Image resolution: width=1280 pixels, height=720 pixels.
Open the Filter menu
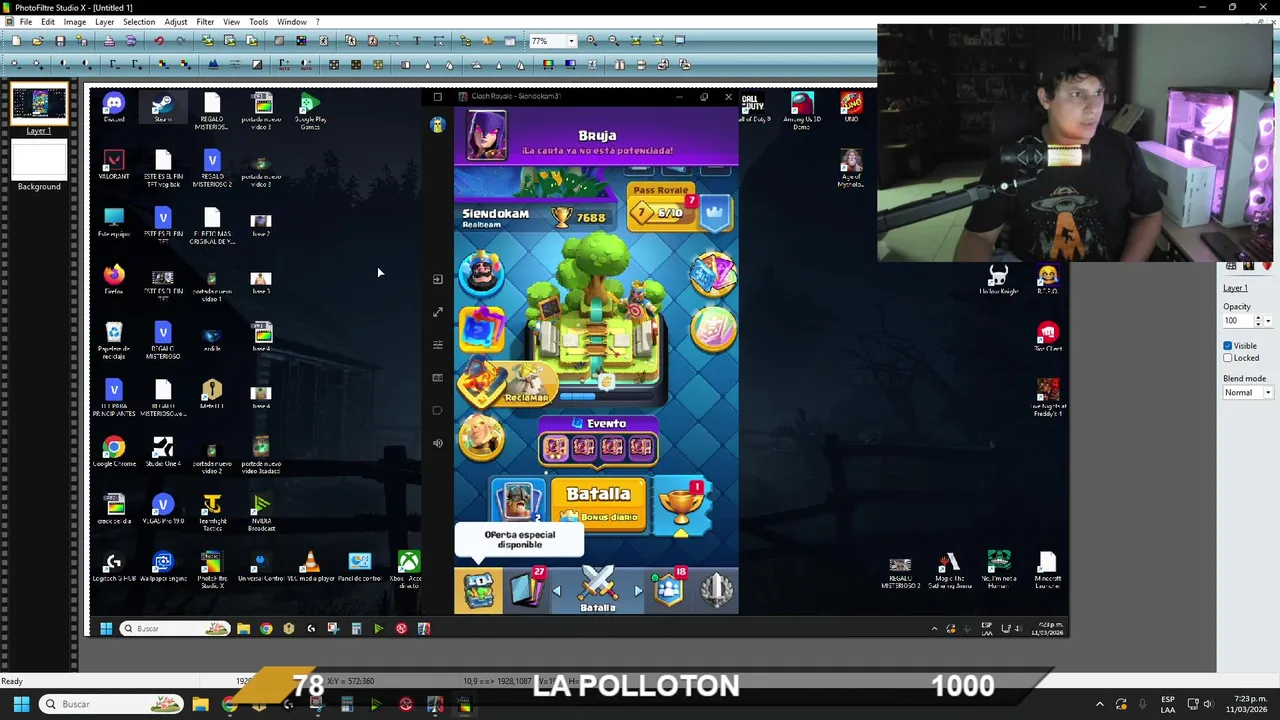[x=205, y=22]
